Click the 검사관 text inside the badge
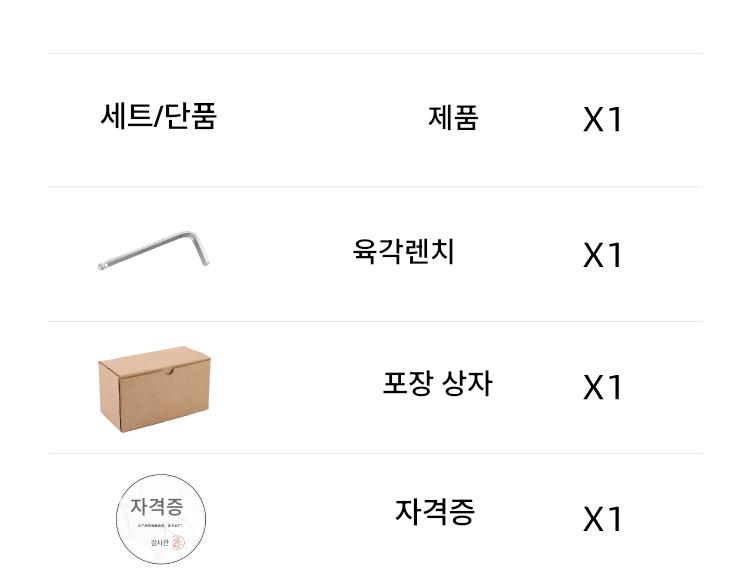 [159, 542]
